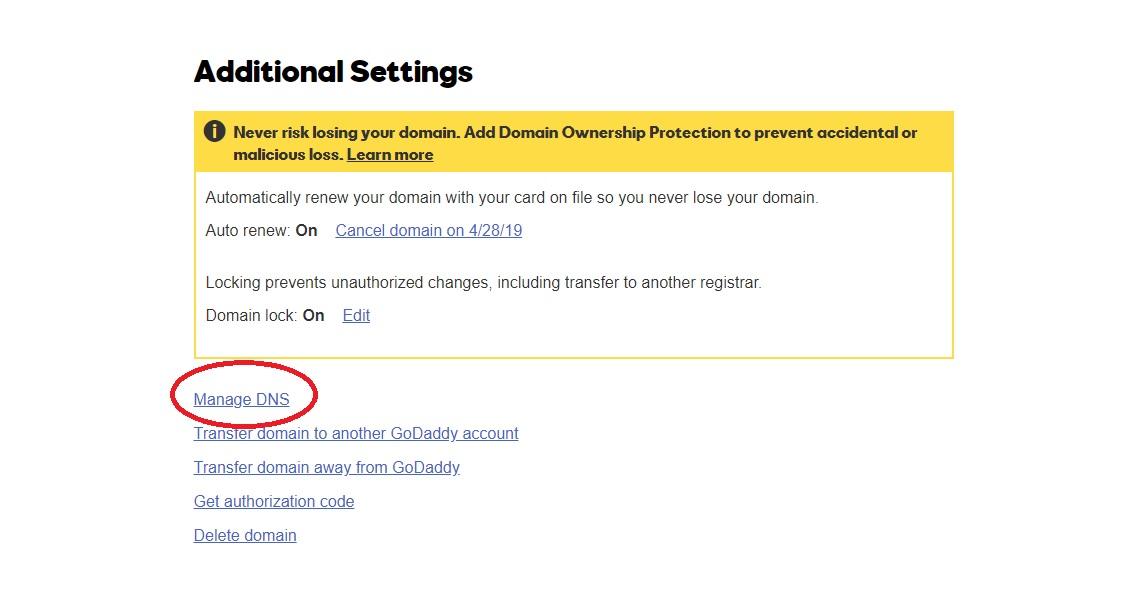Click the auto renew description text
The height and width of the screenshot is (614, 1148).
click(x=511, y=197)
